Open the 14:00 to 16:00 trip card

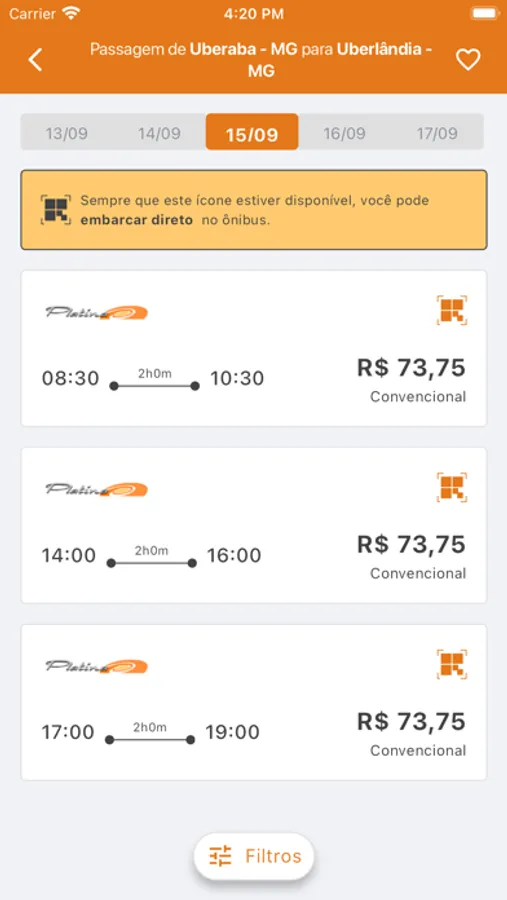[254, 525]
